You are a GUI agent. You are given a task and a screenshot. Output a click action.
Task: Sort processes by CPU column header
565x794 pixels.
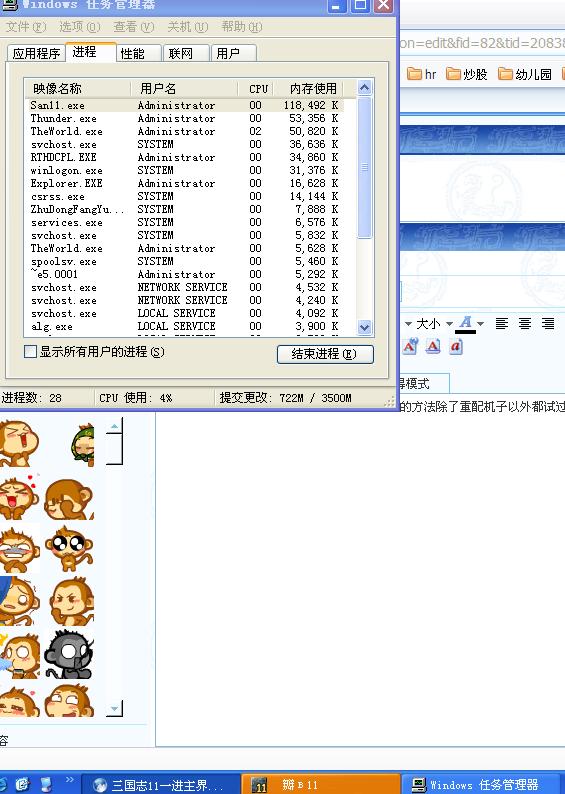tap(258, 89)
